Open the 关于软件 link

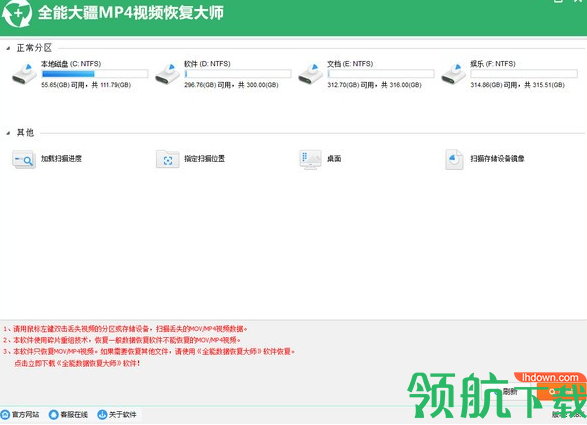click(122, 415)
